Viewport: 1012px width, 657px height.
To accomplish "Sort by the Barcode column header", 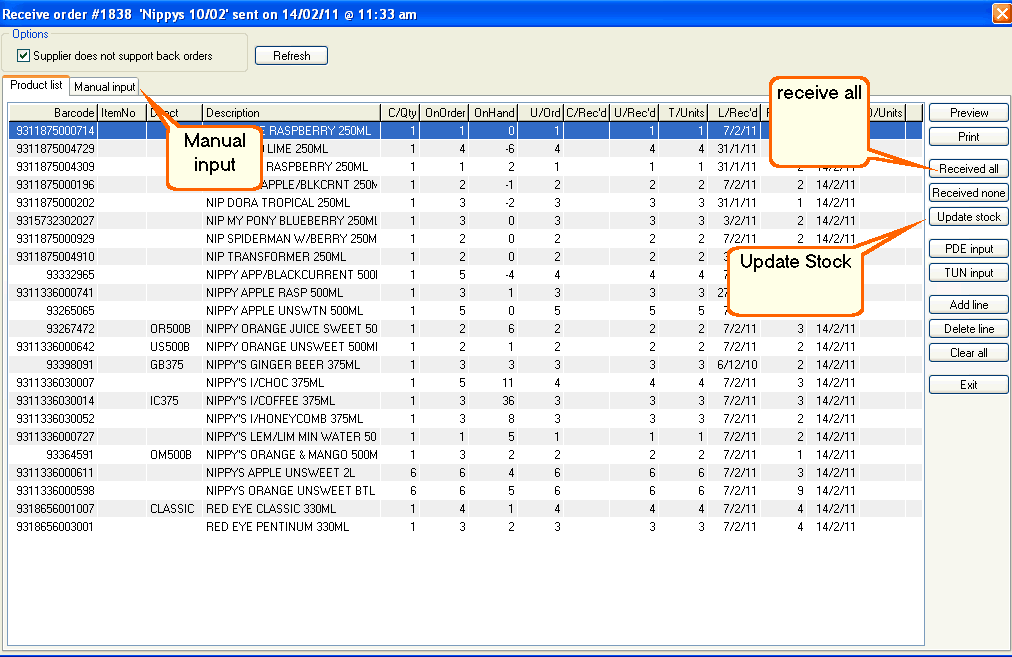I will click(53, 113).
